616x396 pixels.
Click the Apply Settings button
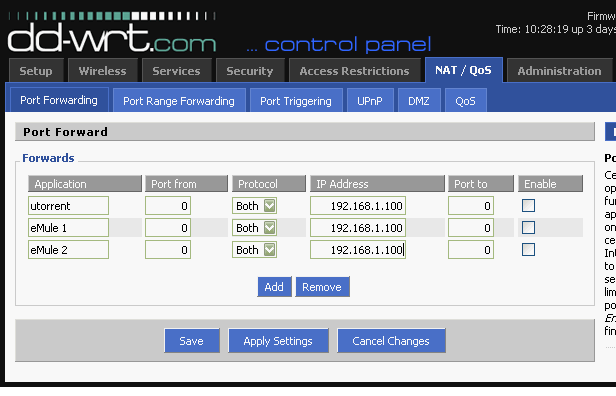[x=278, y=341]
